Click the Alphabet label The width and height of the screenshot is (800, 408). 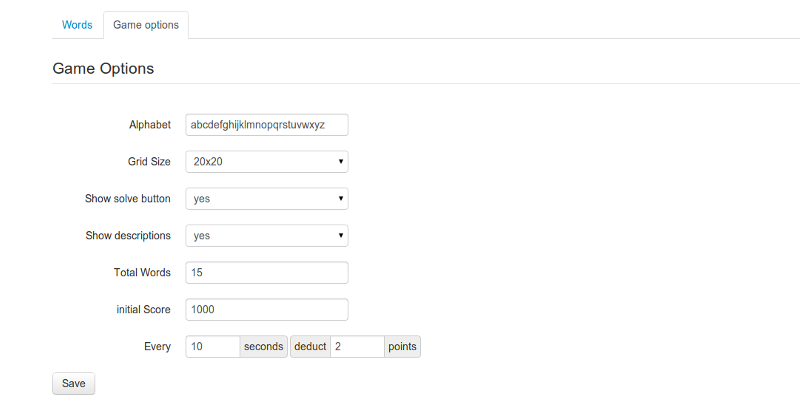(x=150, y=125)
